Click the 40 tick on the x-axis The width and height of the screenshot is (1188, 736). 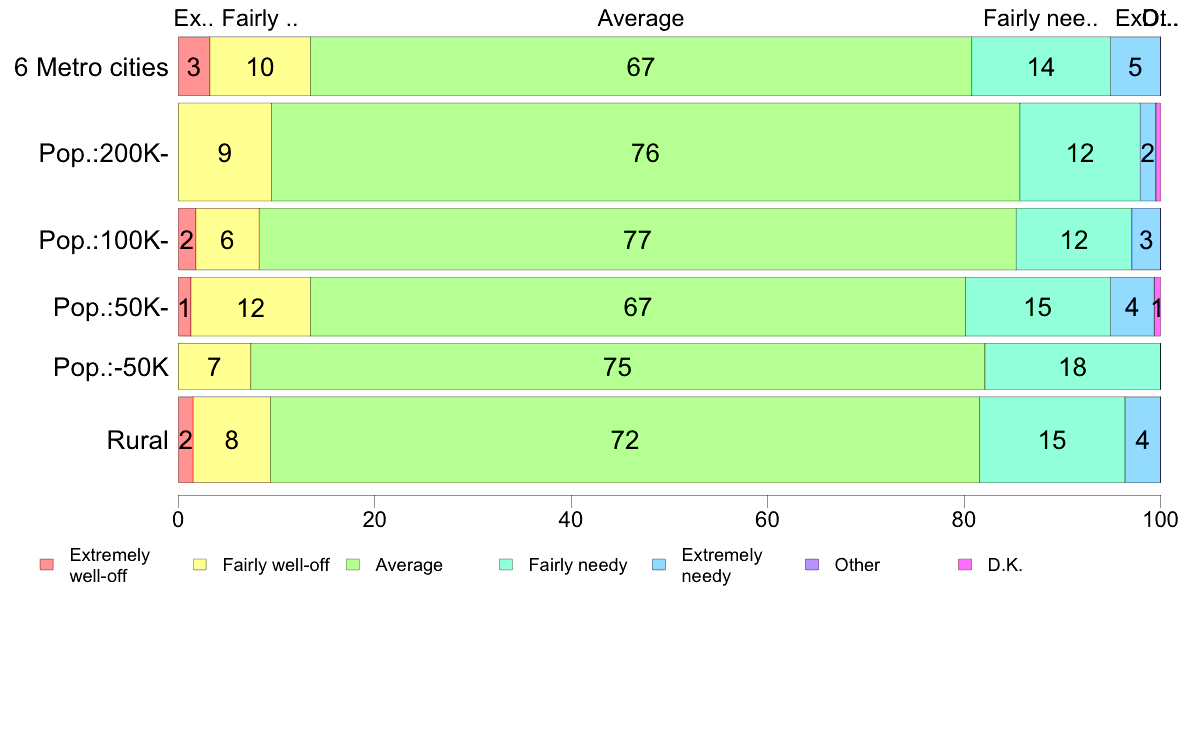[x=571, y=519]
